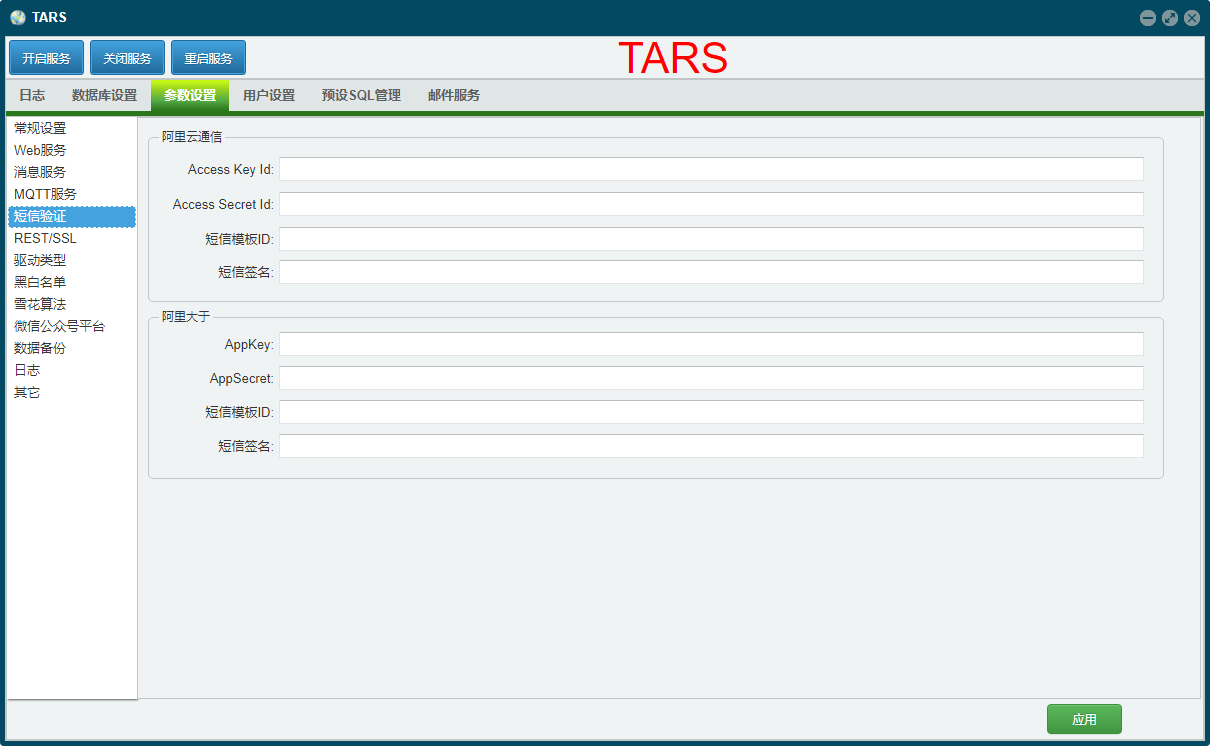Screen dimensions: 1210x746
Task: Select 短信验证 in the sidebar
Action: point(72,216)
